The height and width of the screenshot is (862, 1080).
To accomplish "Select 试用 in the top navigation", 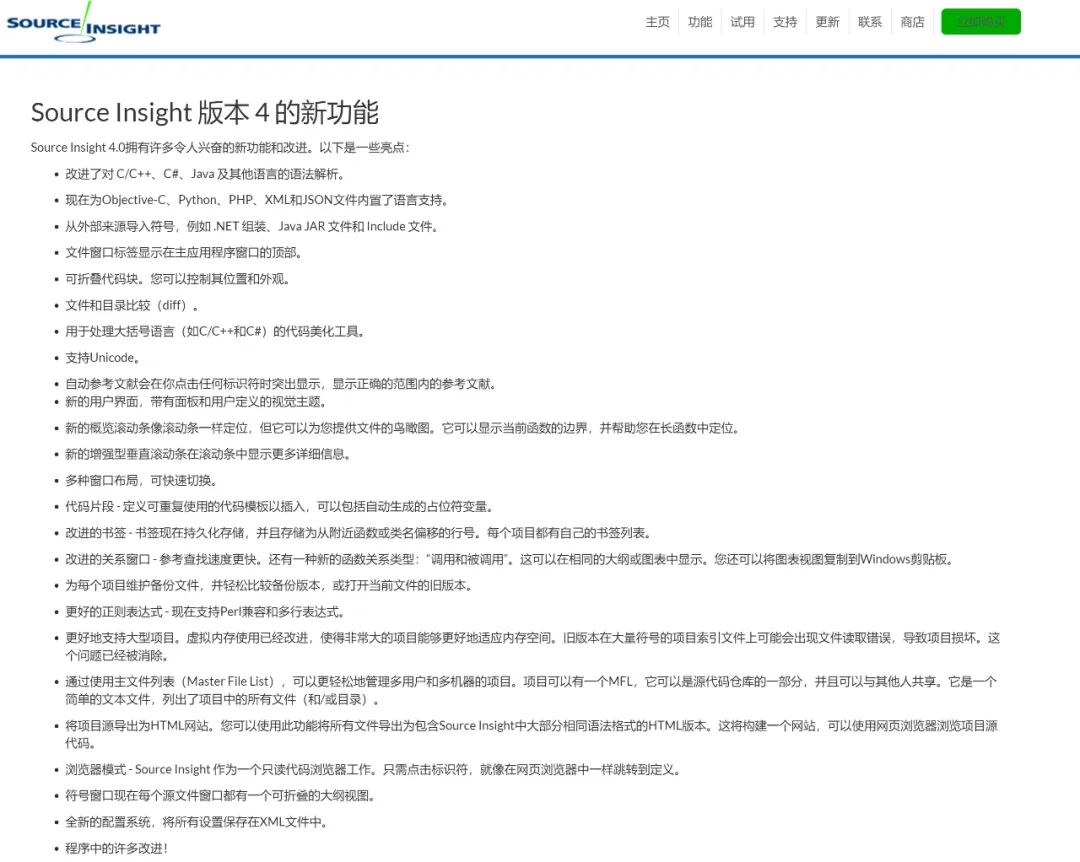I will pyautogui.click(x=742, y=22).
